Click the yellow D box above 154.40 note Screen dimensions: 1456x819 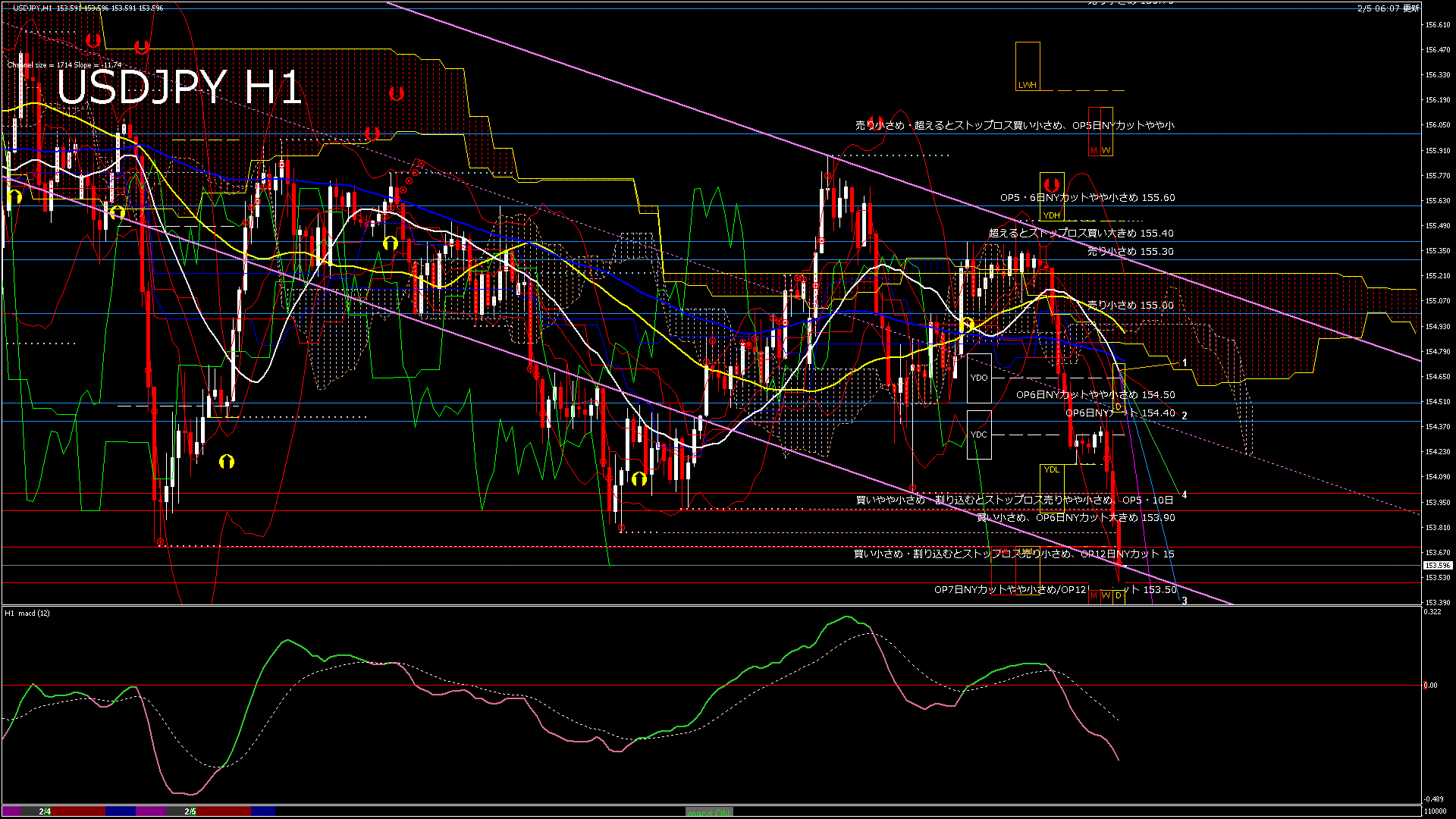pyautogui.click(x=1119, y=388)
